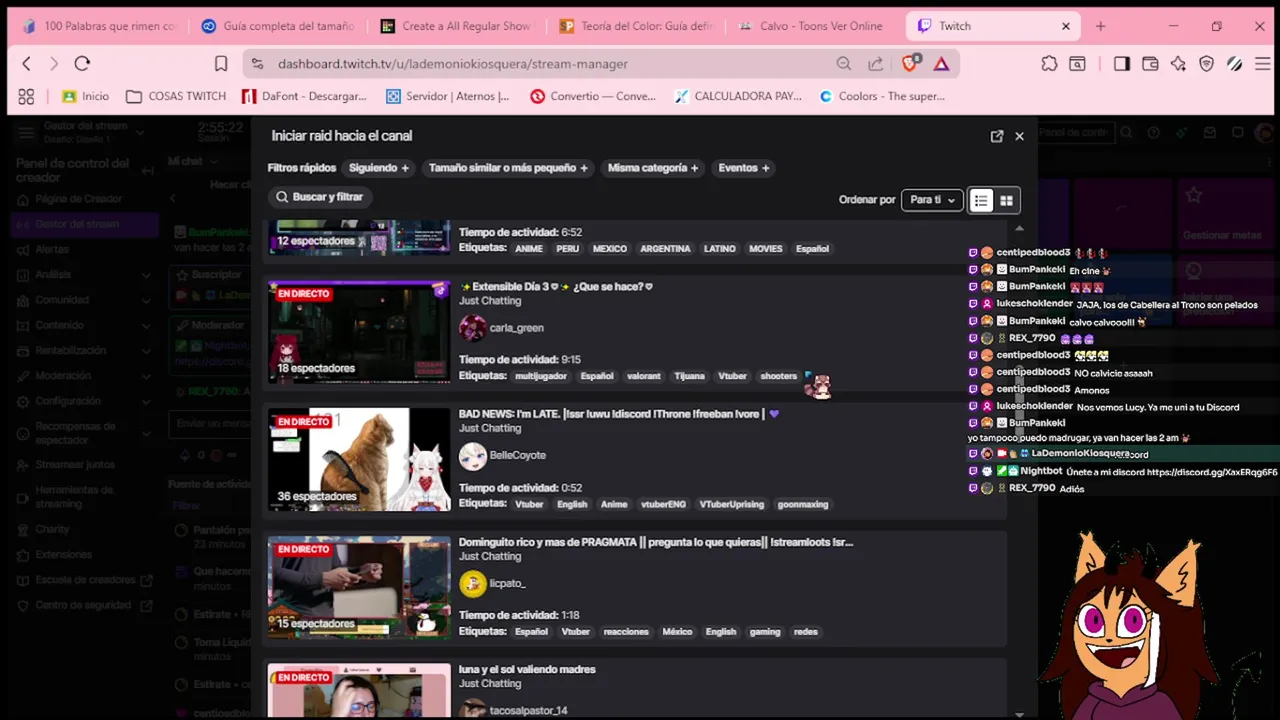Open 'Extensible Día 3' stream title

point(556,287)
